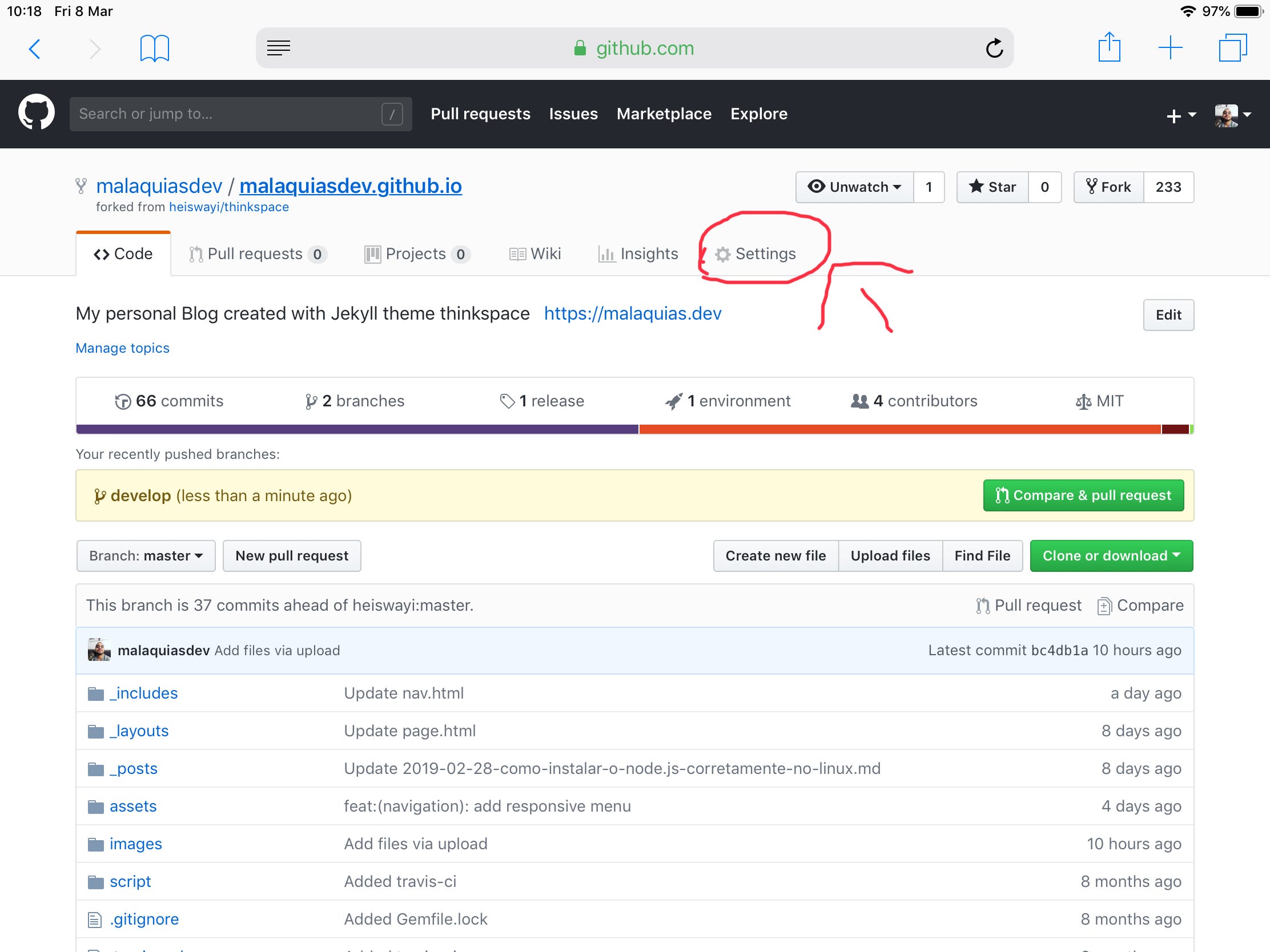
Task: Open the Pull requests repo tab
Action: [258, 253]
